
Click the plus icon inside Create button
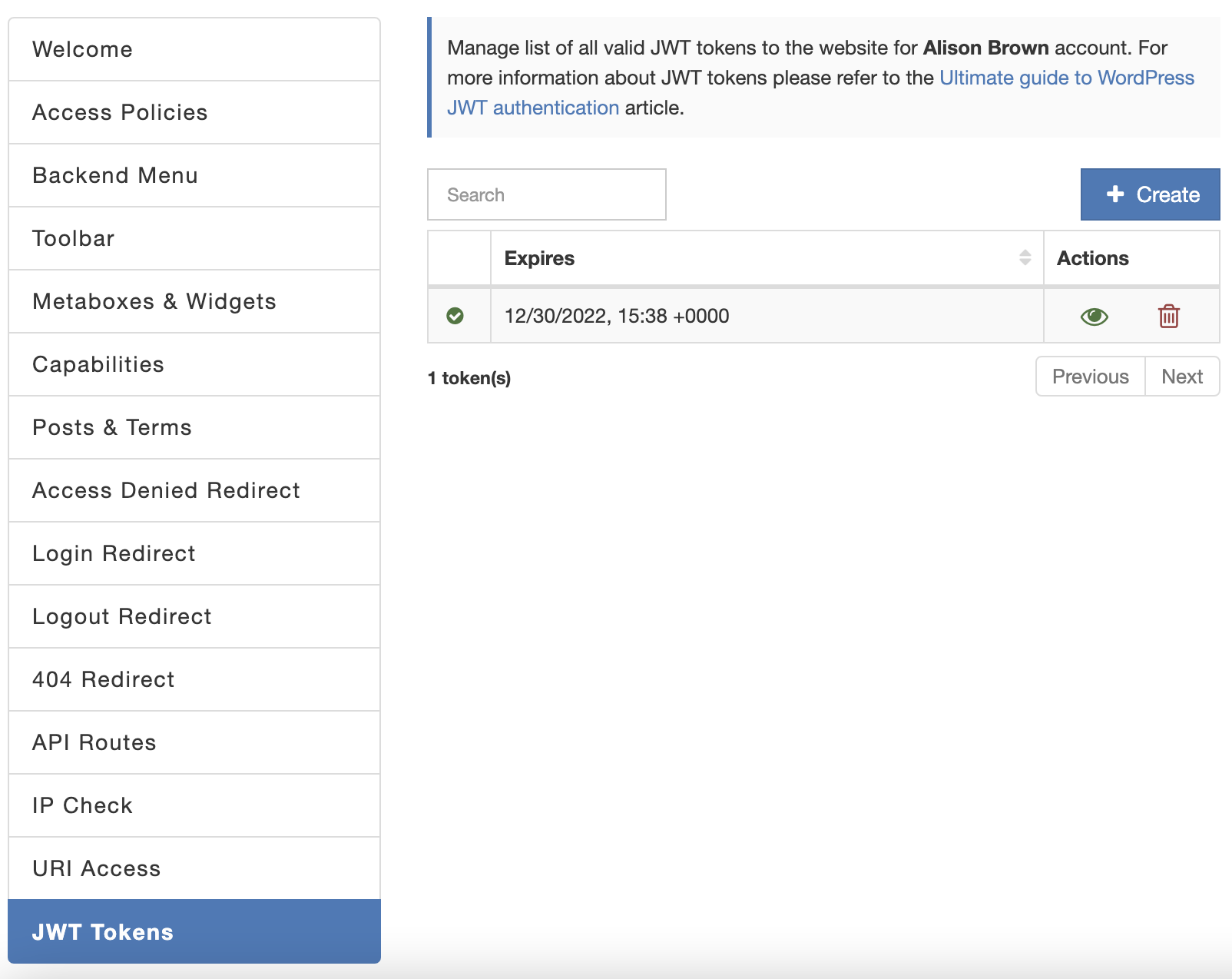tap(1114, 194)
